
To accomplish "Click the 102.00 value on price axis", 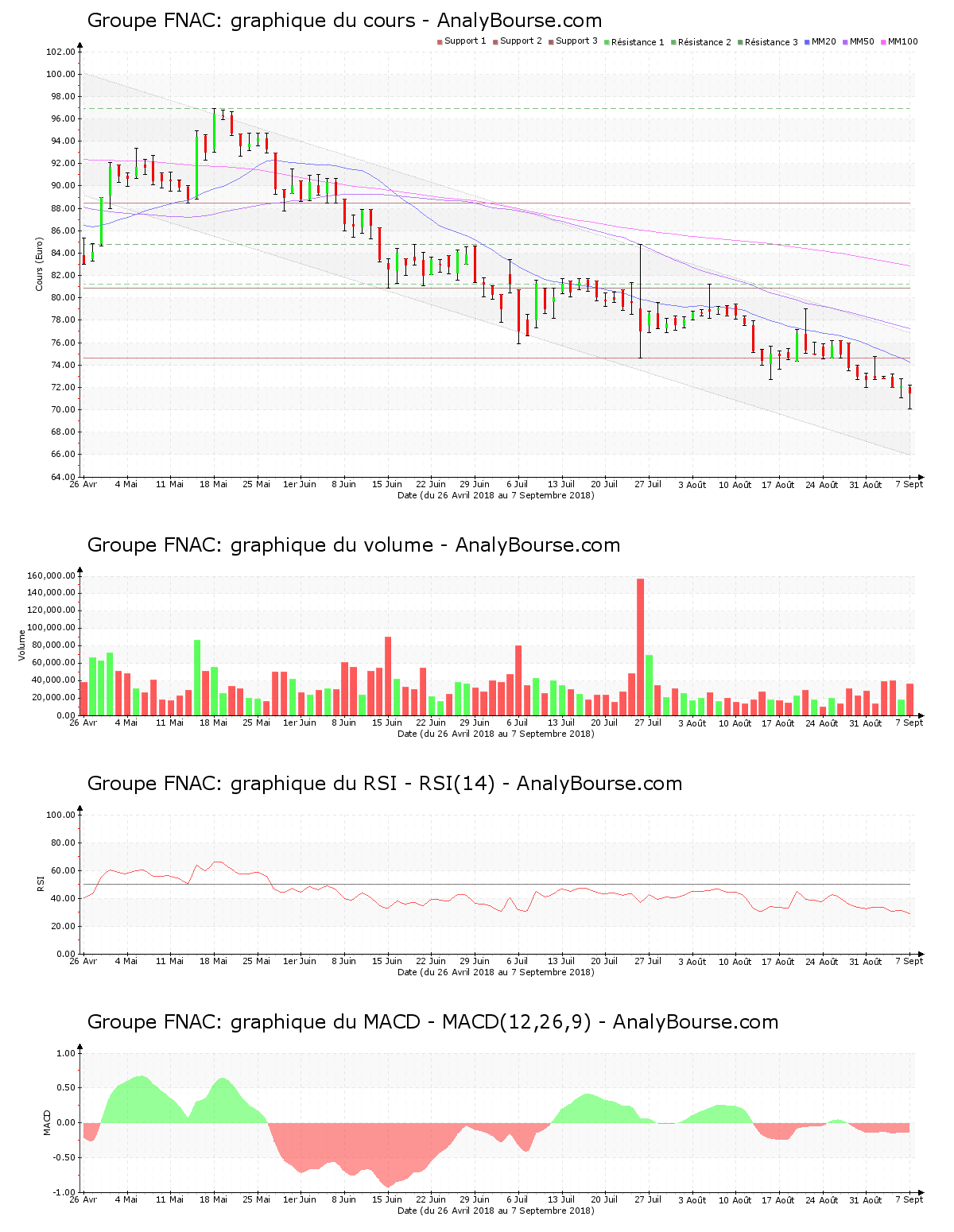I will click(61, 52).
